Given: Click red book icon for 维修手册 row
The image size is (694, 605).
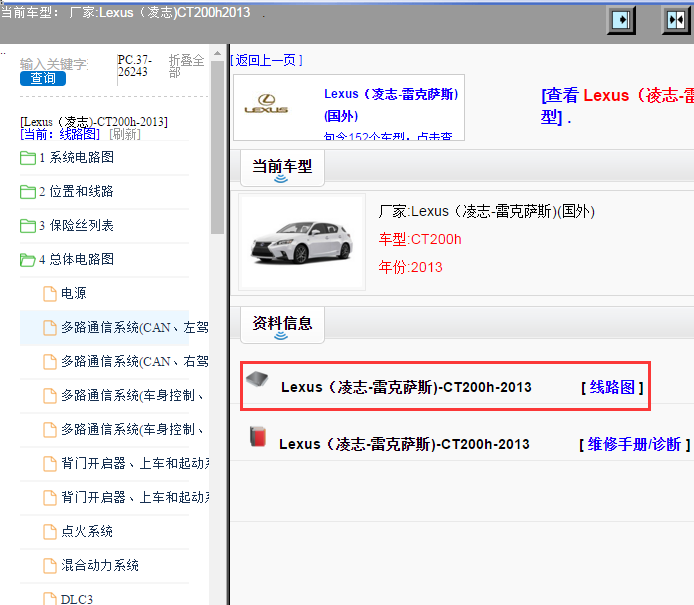Looking at the screenshot, I should pos(258,436).
